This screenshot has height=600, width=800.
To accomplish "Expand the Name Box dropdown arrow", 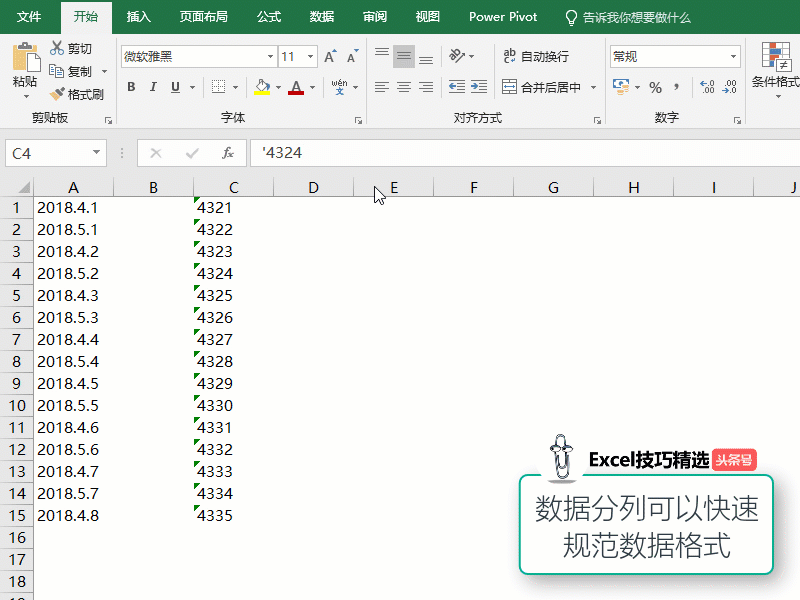I will (x=97, y=153).
